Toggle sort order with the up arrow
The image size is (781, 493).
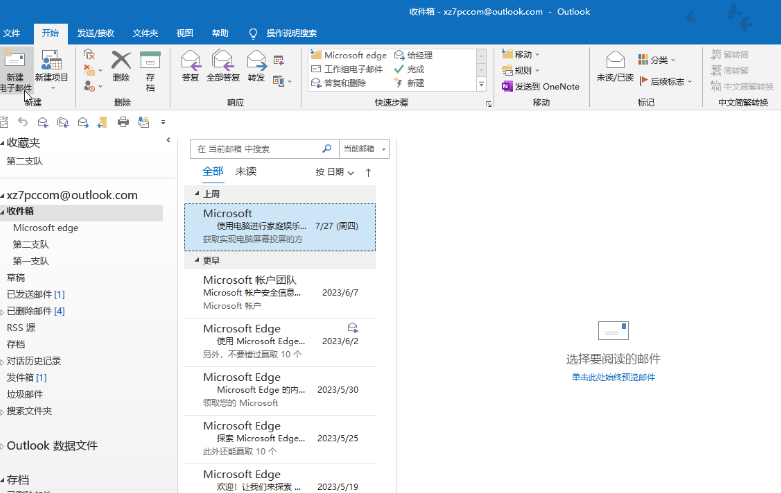pos(368,172)
